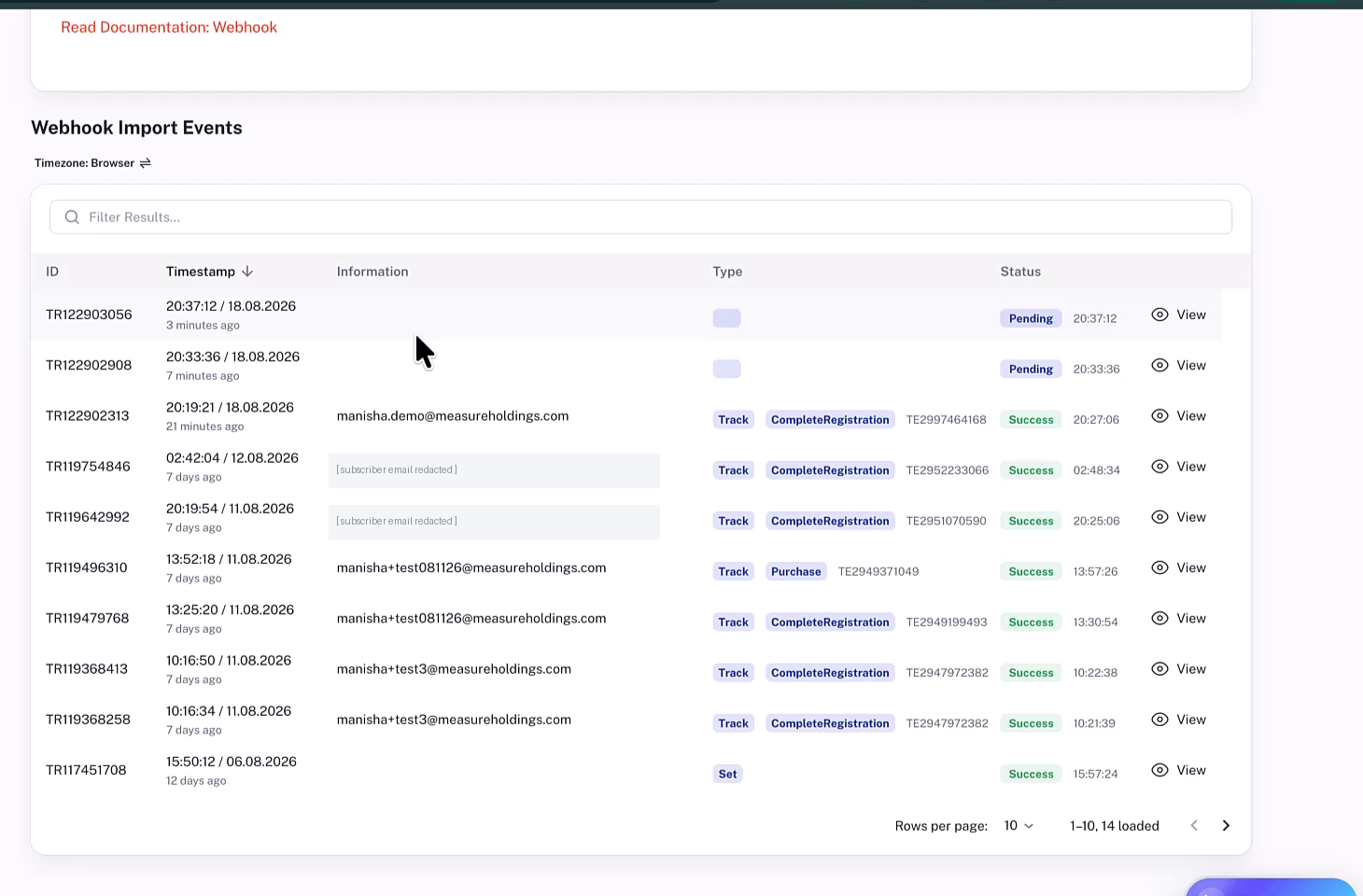Click the Webhook Import Events heading

point(136,128)
